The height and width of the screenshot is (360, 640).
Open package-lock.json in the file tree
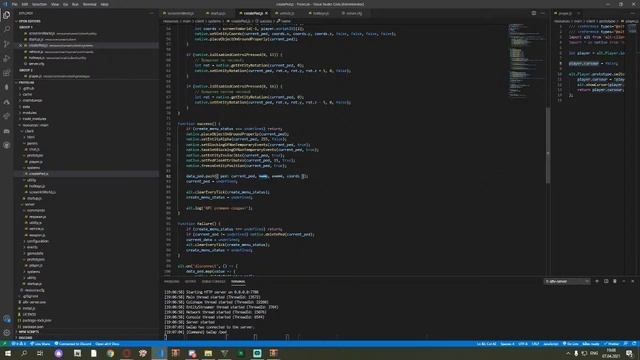36,321
